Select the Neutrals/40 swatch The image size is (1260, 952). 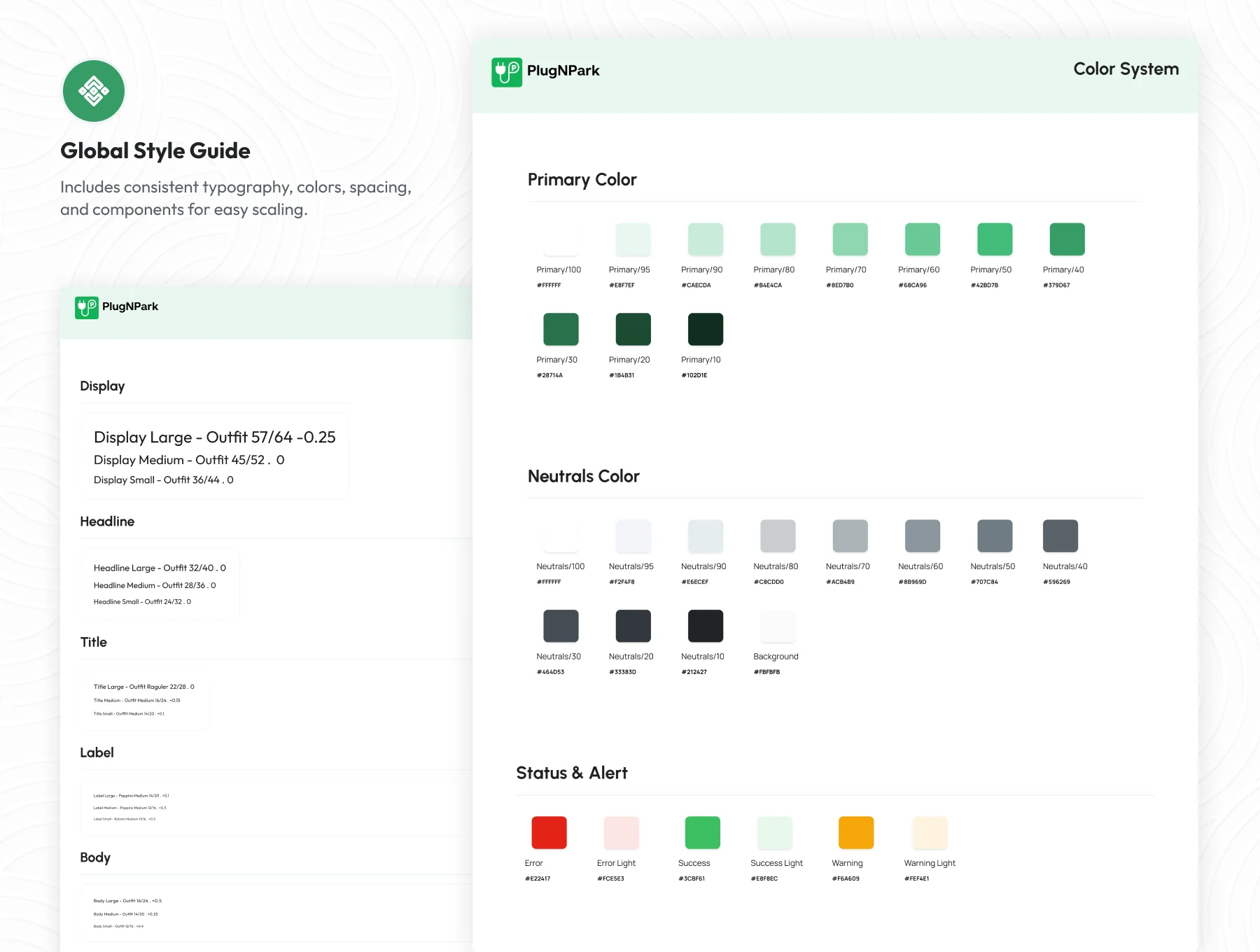point(1060,536)
